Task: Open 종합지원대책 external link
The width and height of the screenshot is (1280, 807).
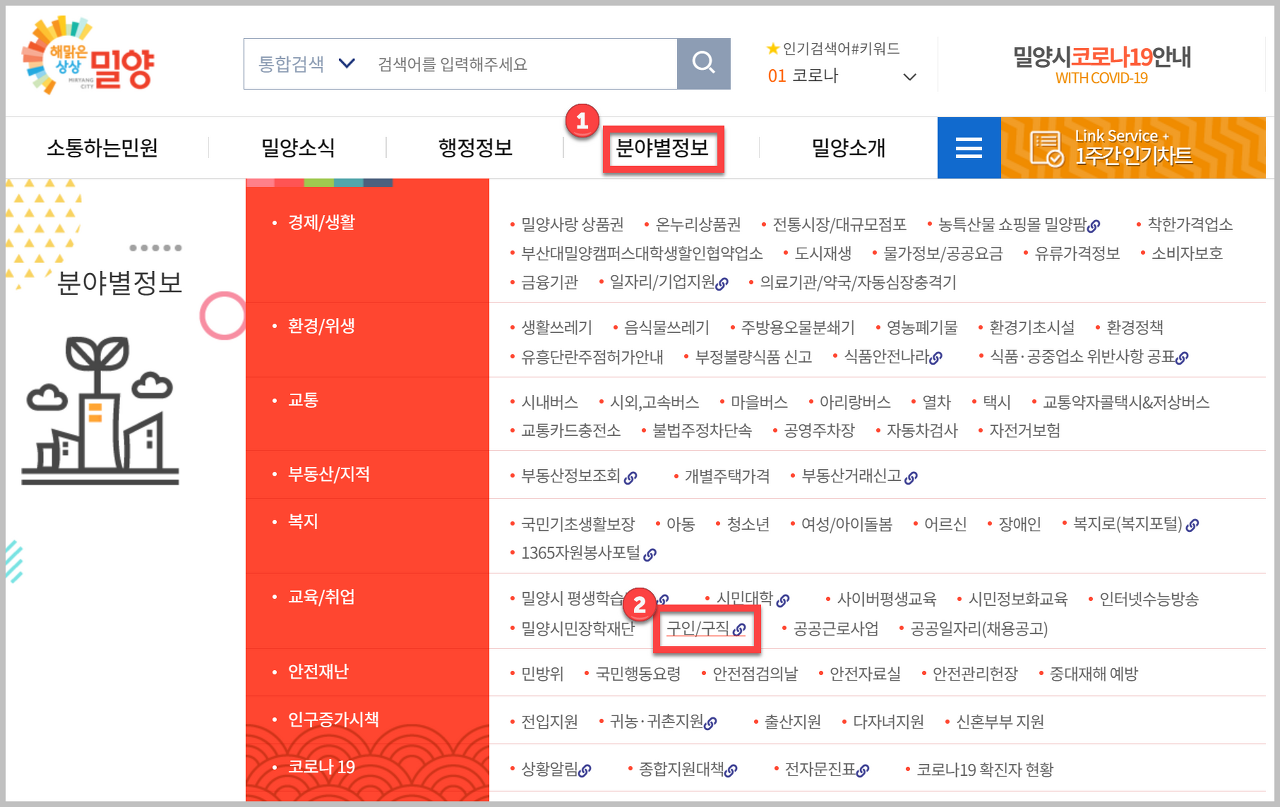Action: pos(688,769)
